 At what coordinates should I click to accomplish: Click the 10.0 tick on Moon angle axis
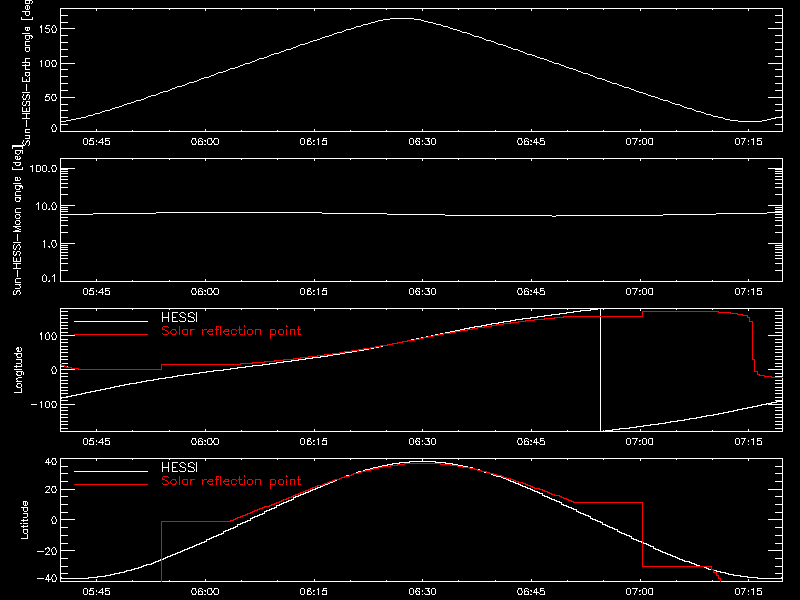pyautogui.click(x=46, y=207)
